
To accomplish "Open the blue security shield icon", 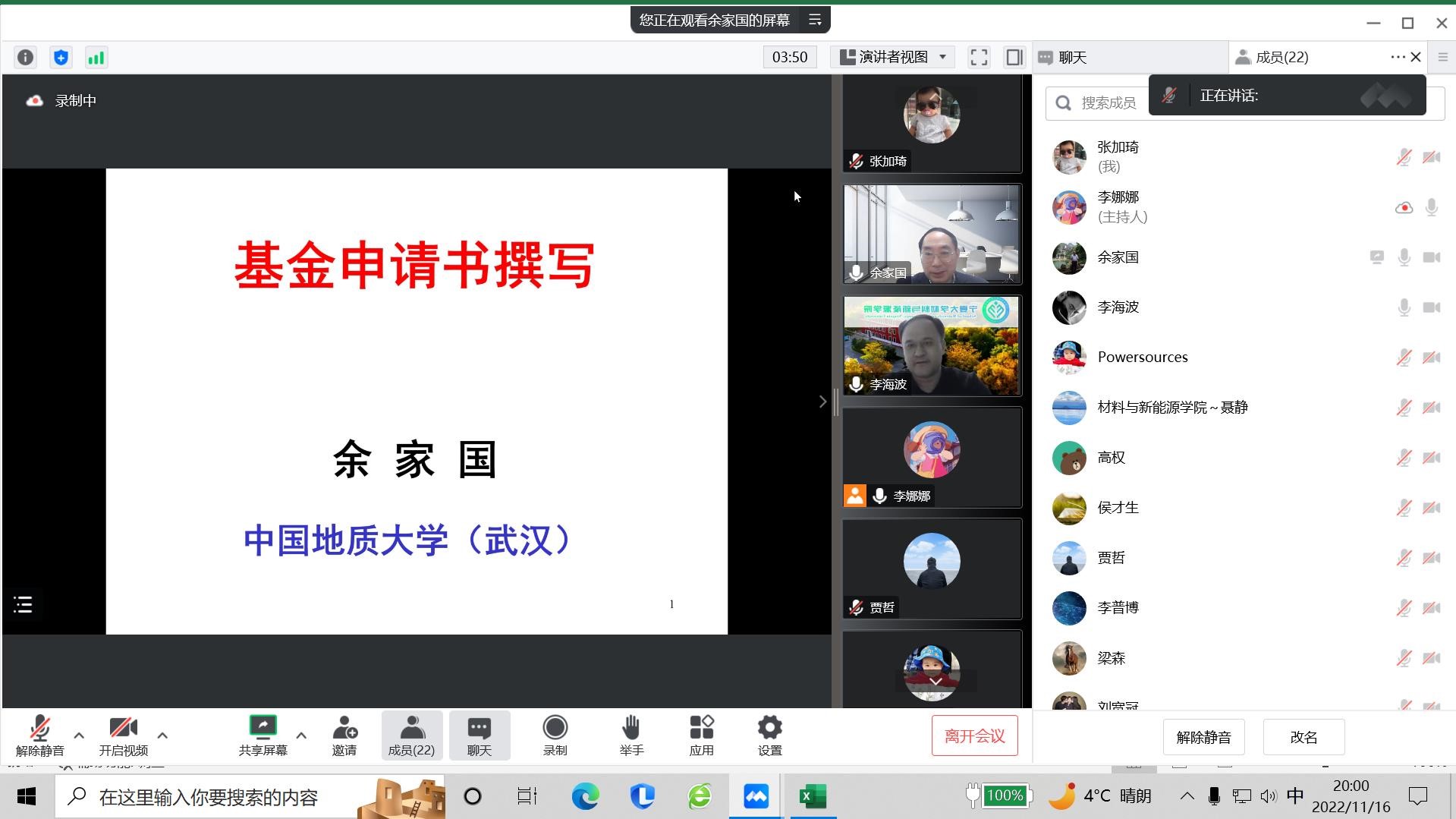I will click(x=61, y=58).
